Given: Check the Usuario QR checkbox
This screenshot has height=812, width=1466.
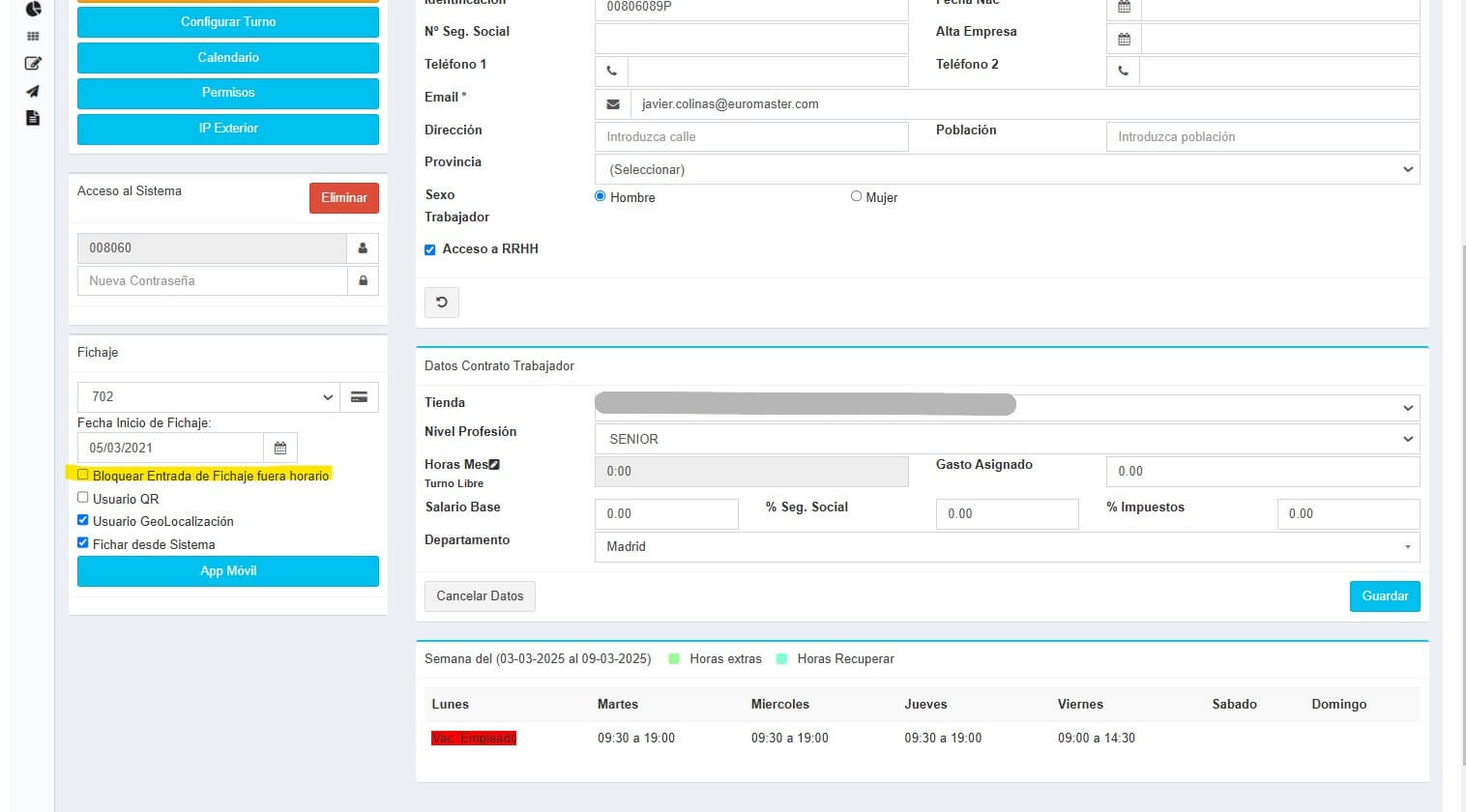Looking at the screenshot, I should click(x=83, y=498).
